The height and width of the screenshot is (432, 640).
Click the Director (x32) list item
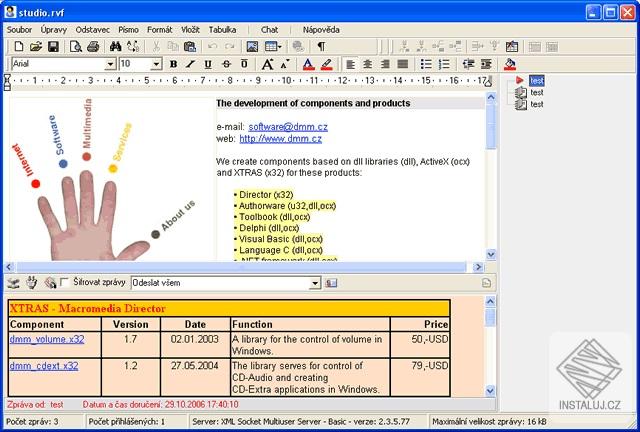pyautogui.click(x=266, y=195)
